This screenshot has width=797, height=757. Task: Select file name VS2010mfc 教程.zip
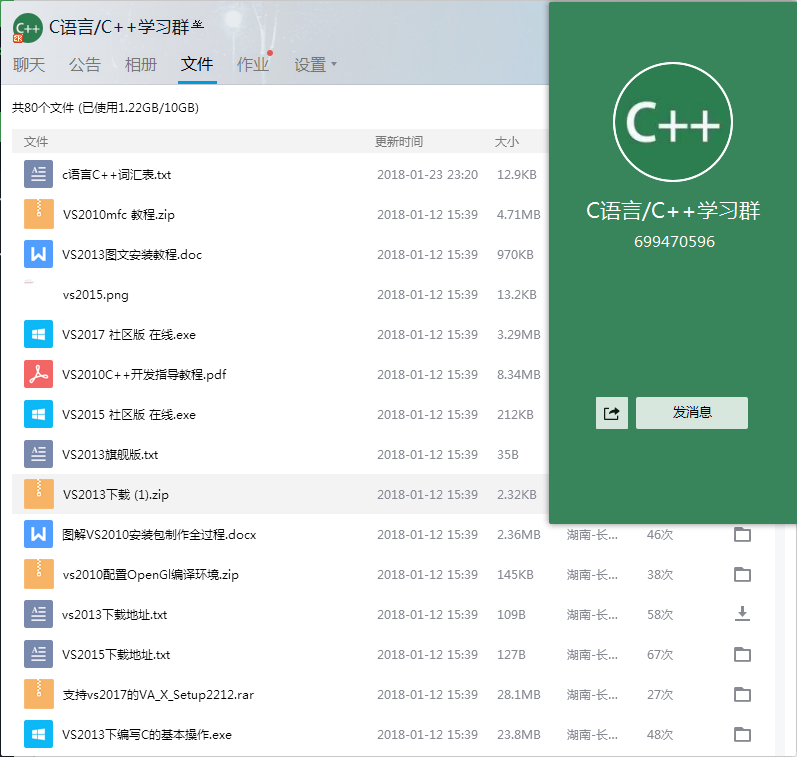coord(118,215)
